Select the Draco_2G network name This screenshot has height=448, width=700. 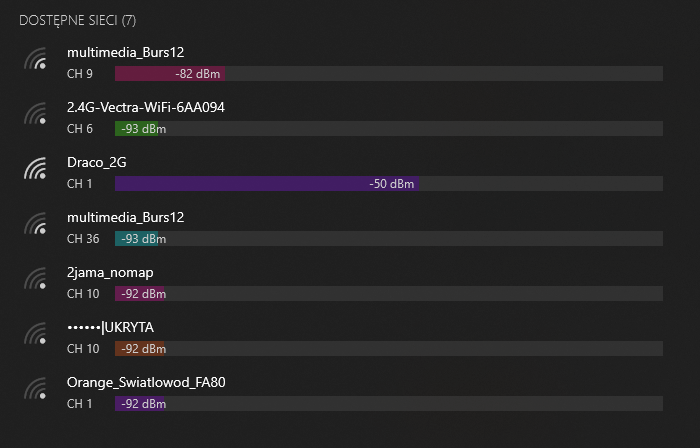pos(96,162)
